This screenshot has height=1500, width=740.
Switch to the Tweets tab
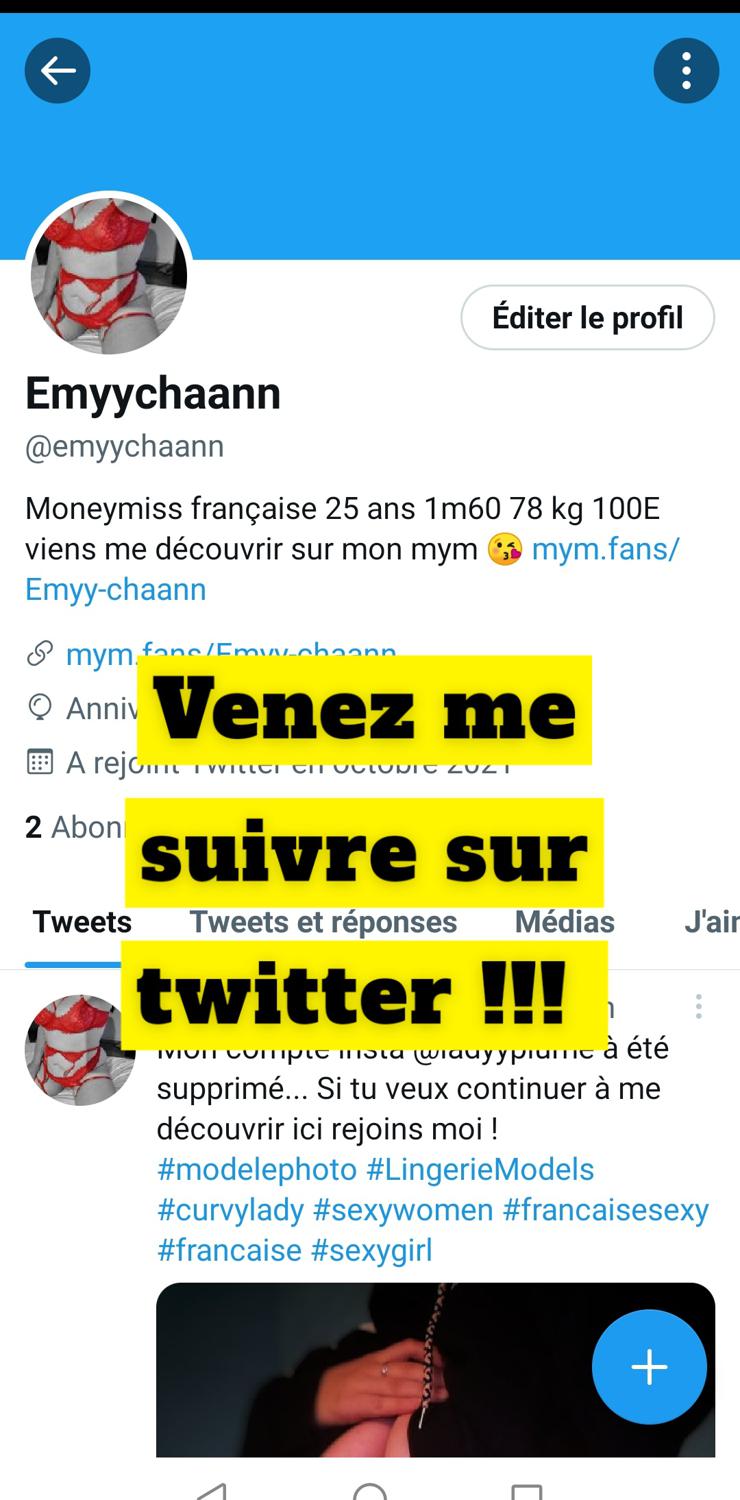coord(82,922)
